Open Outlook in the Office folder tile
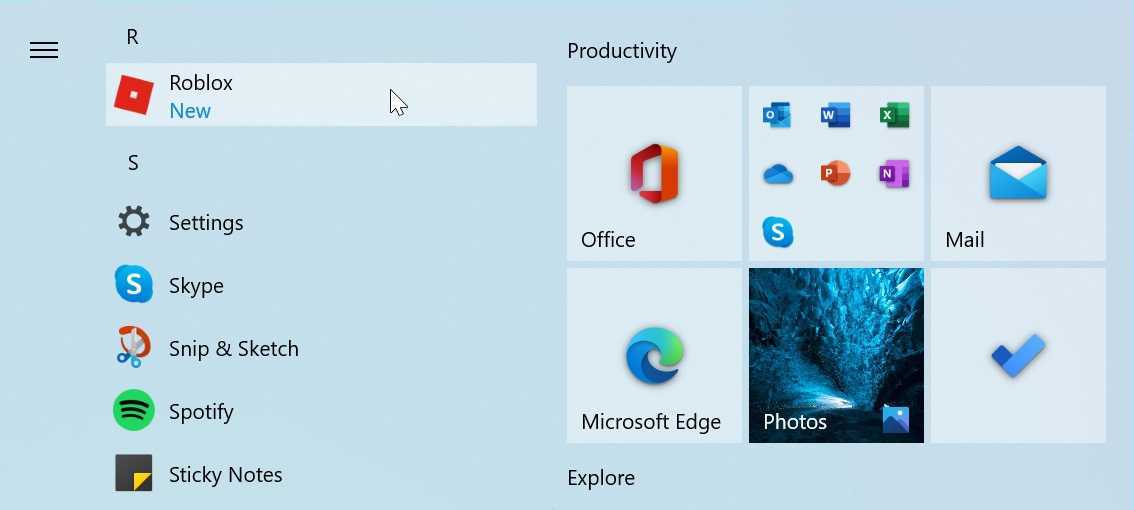 click(777, 115)
